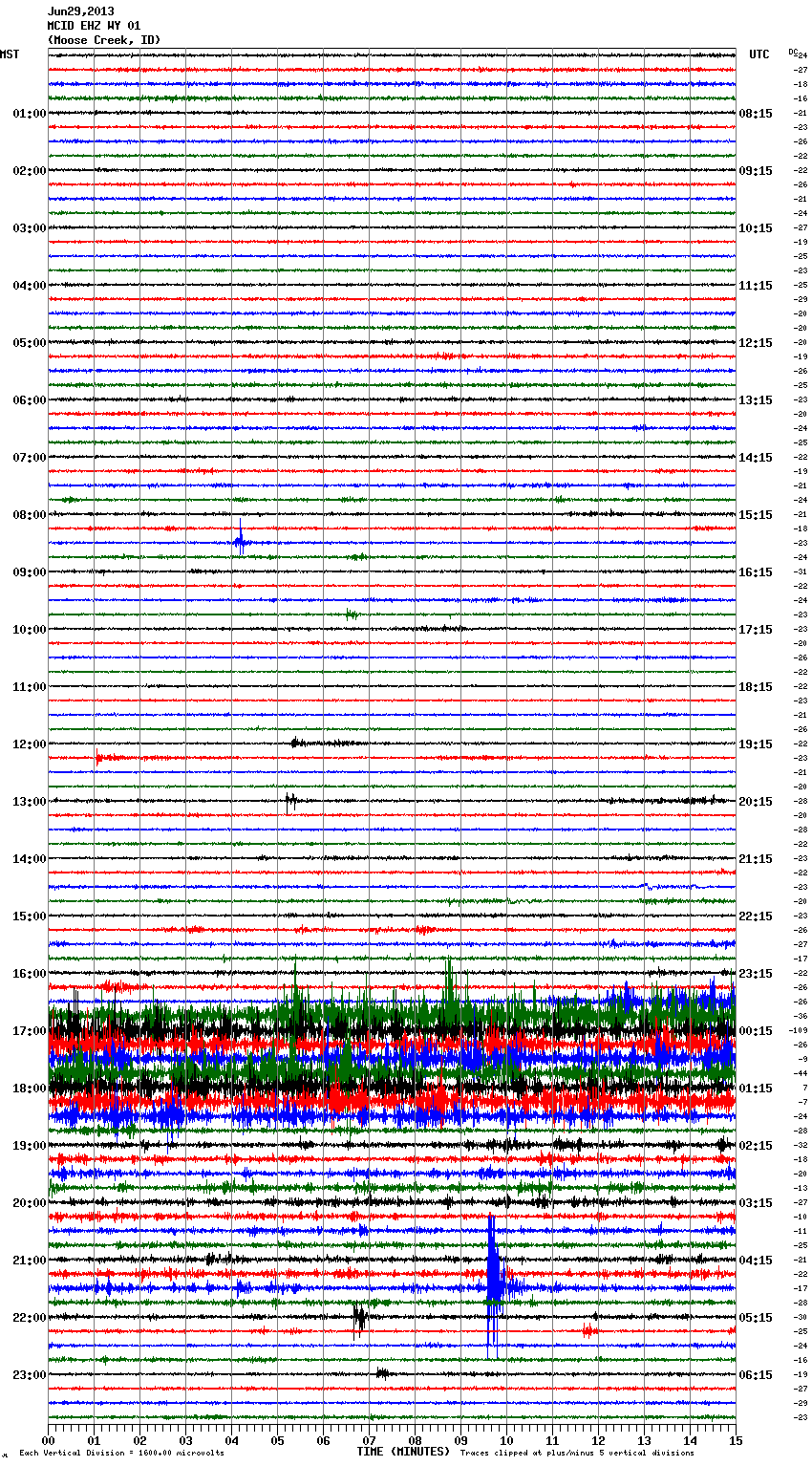Click the 09:00 MST time label
The height and width of the screenshot is (1466, 812).
(x=30, y=572)
